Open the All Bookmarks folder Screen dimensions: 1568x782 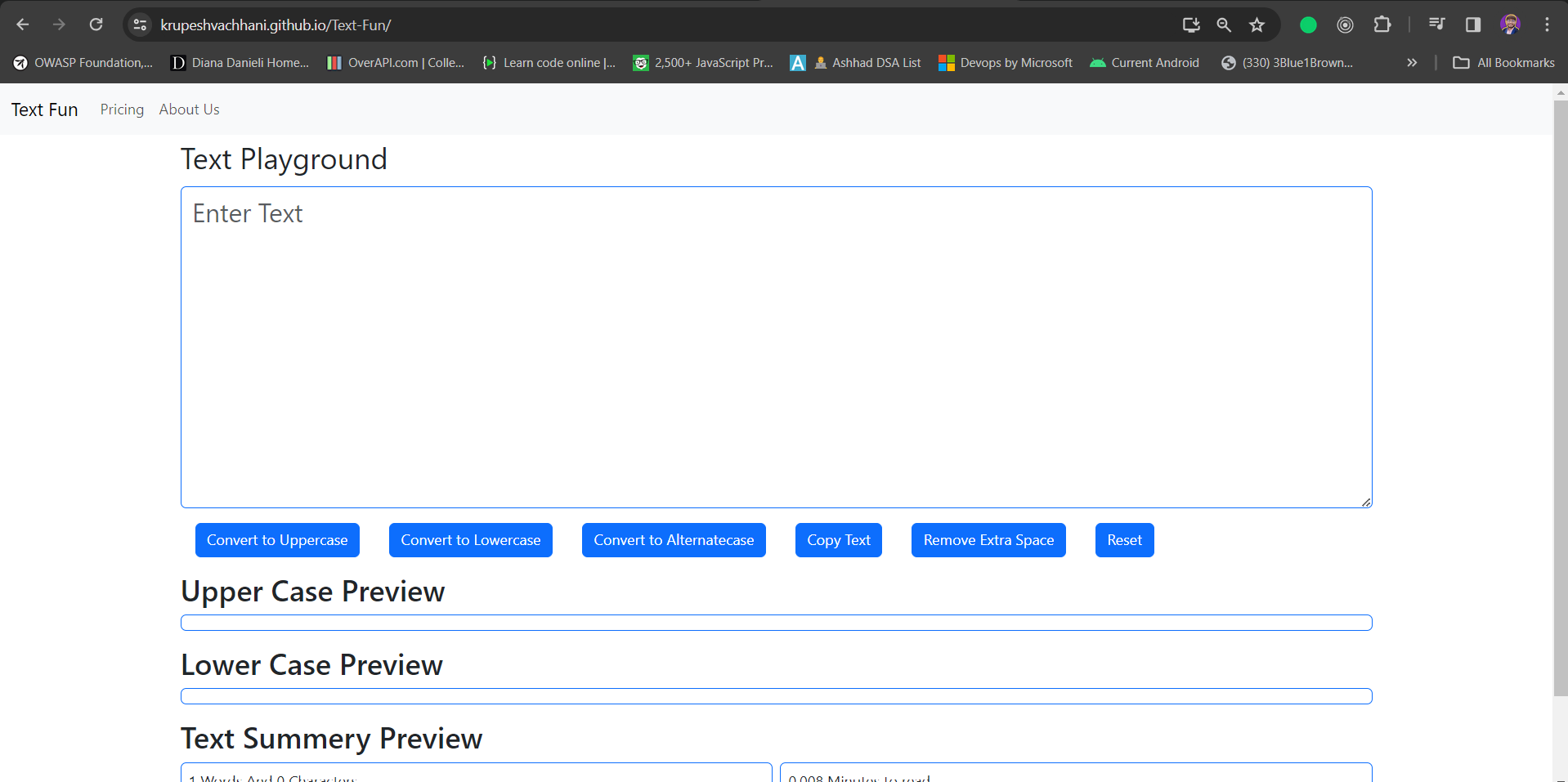tap(1503, 63)
